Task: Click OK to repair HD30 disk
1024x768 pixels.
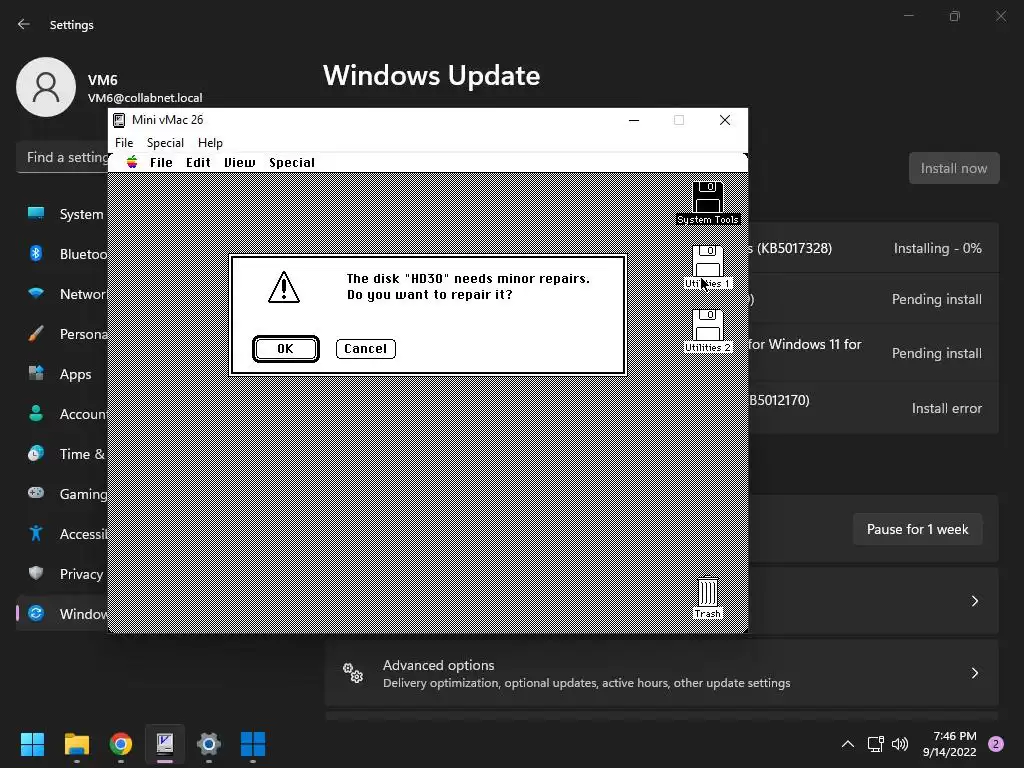Action: coord(285,349)
